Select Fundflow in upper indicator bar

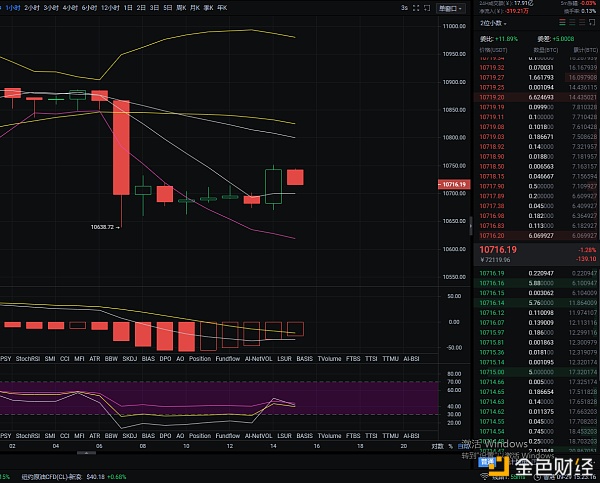pos(228,359)
